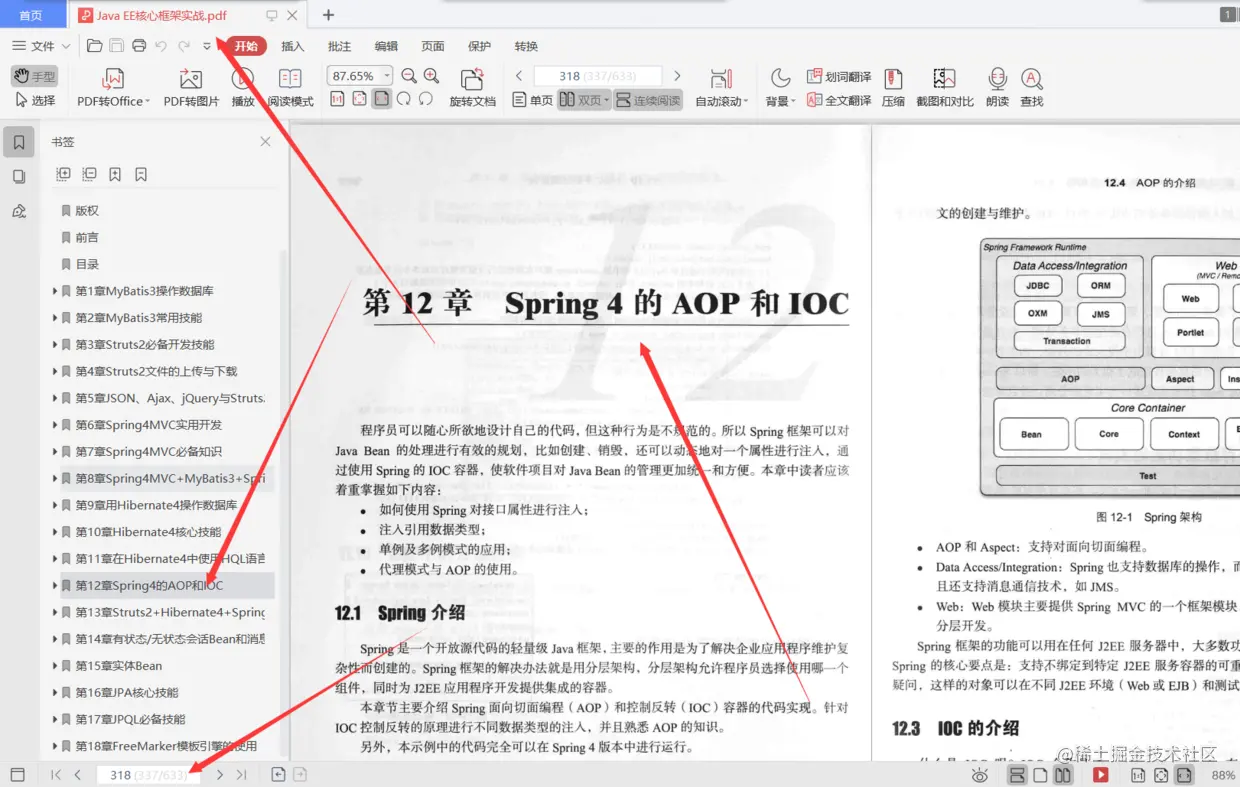Toggle the 选择 selection tool
This screenshot has width=1240, height=787.
point(35,100)
